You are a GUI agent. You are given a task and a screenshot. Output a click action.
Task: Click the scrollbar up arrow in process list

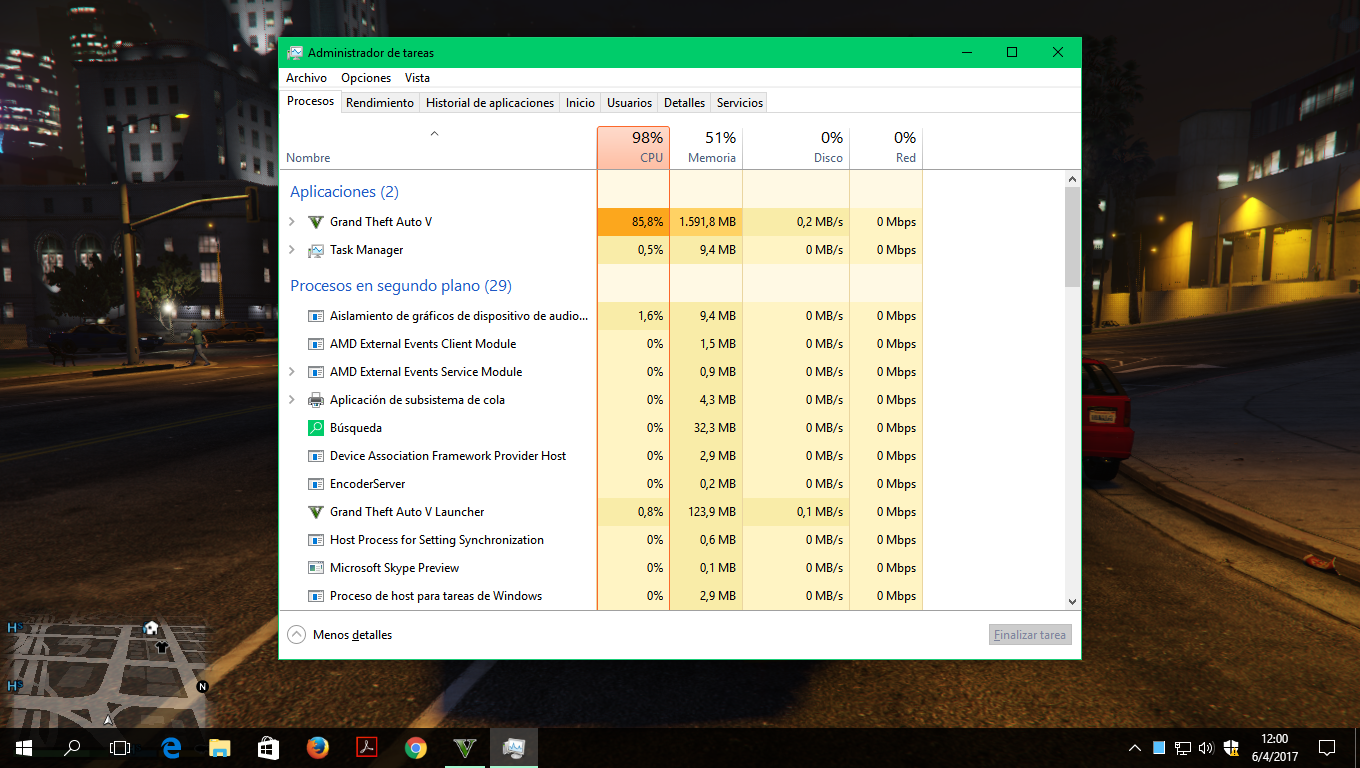click(1072, 179)
